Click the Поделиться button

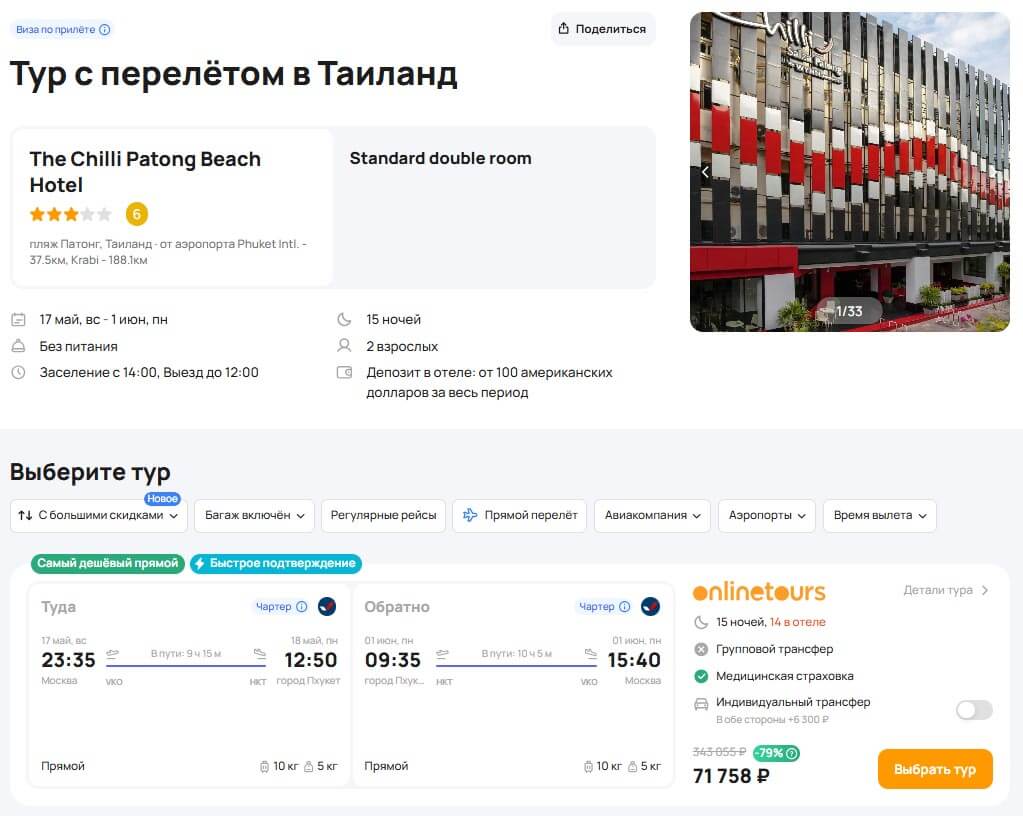pyautogui.click(x=602, y=29)
